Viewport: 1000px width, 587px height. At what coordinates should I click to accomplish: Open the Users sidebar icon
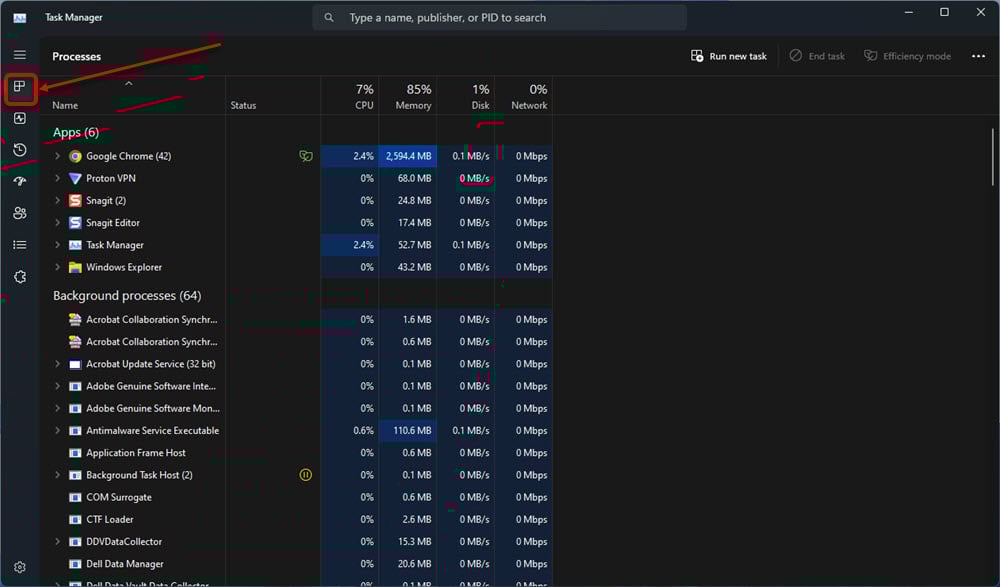pyautogui.click(x=20, y=213)
